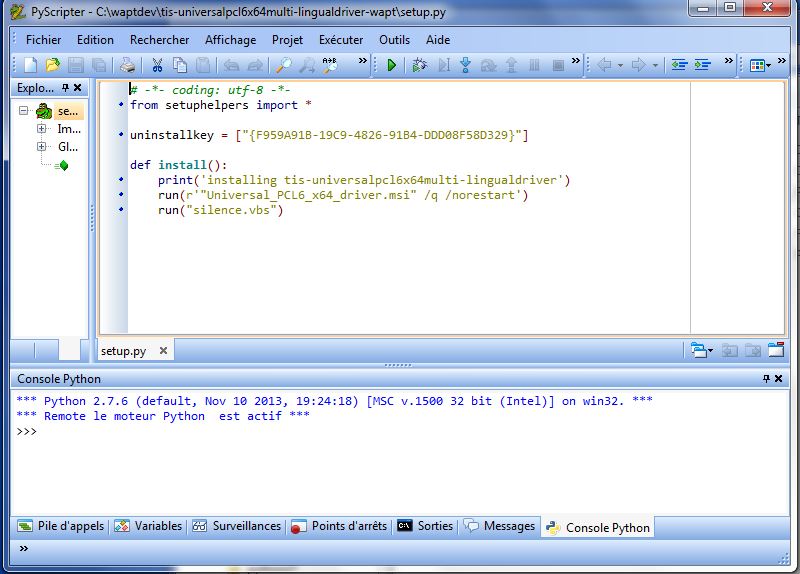The height and width of the screenshot is (574, 800).
Task: Close the Console Python panel
Action: pyautogui.click(x=779, y=379)
